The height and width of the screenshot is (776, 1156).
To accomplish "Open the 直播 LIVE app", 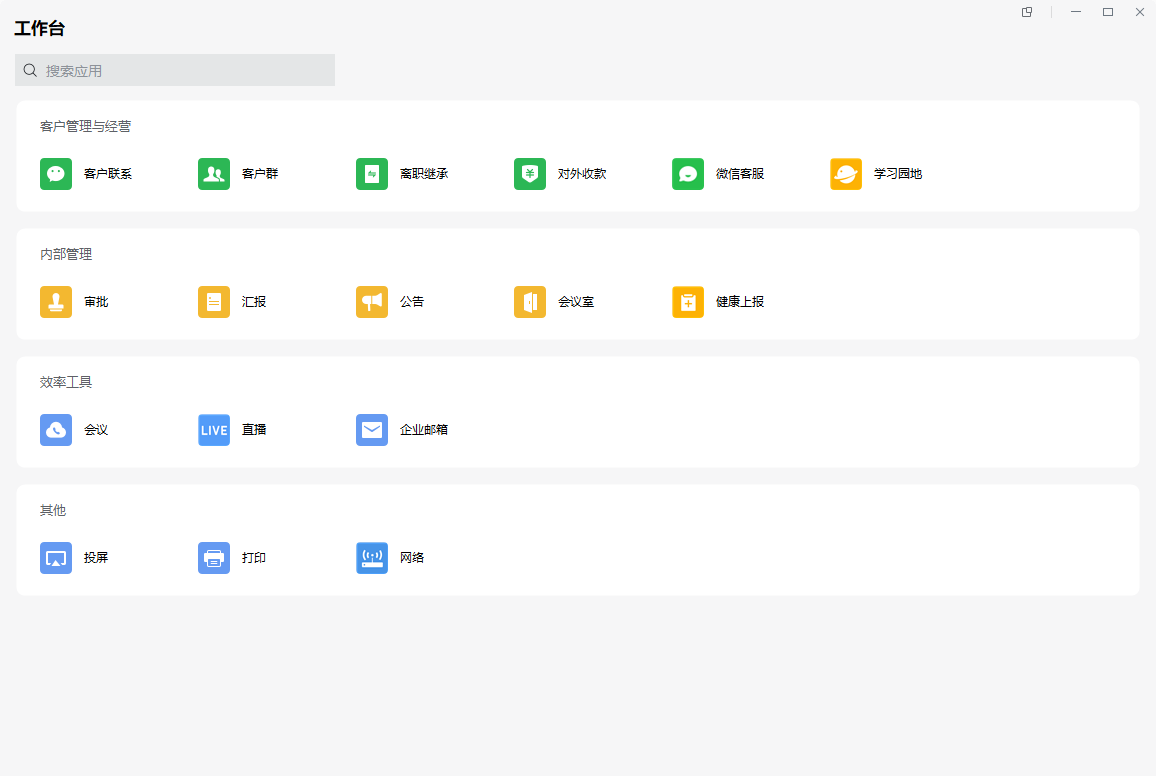I will pyautogui.click(x=214, y=430).
